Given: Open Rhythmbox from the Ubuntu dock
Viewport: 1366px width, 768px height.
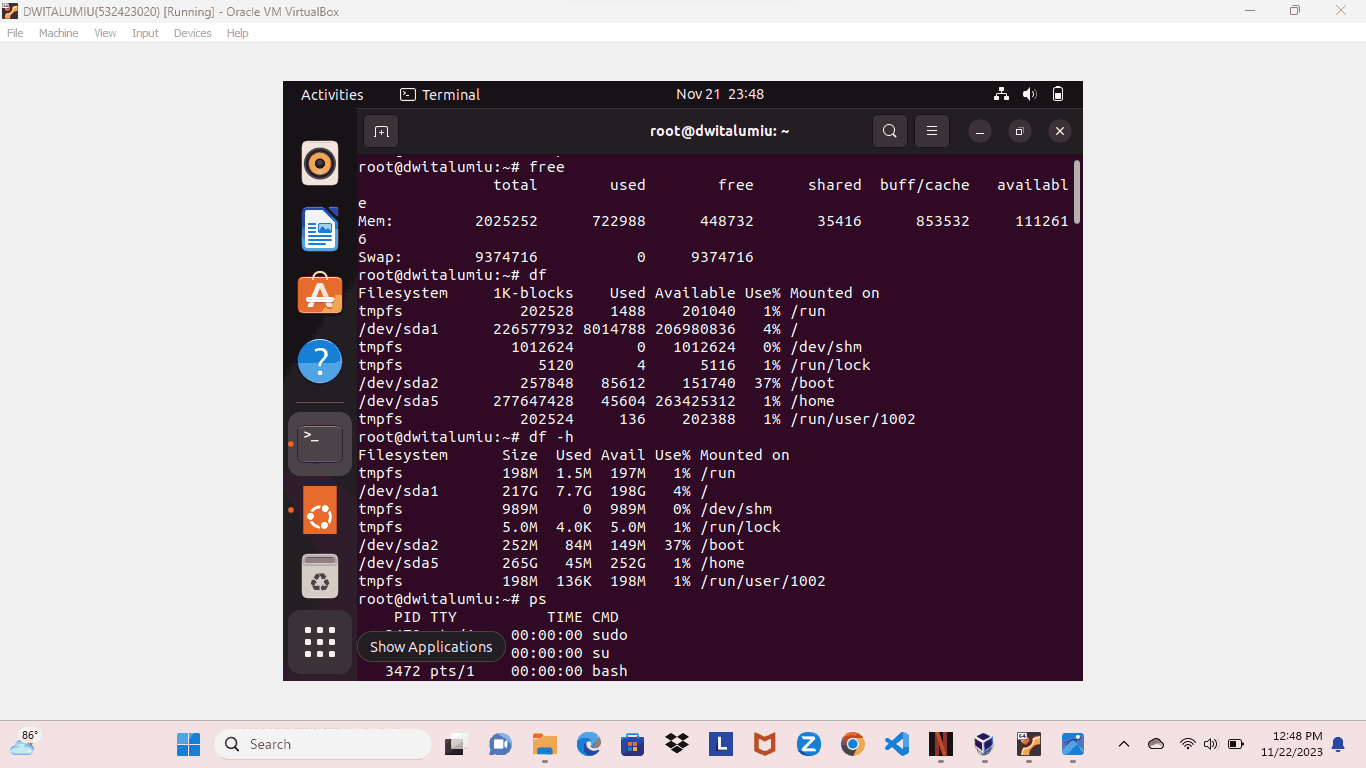Looking at the screenshot, I should 320,163.
